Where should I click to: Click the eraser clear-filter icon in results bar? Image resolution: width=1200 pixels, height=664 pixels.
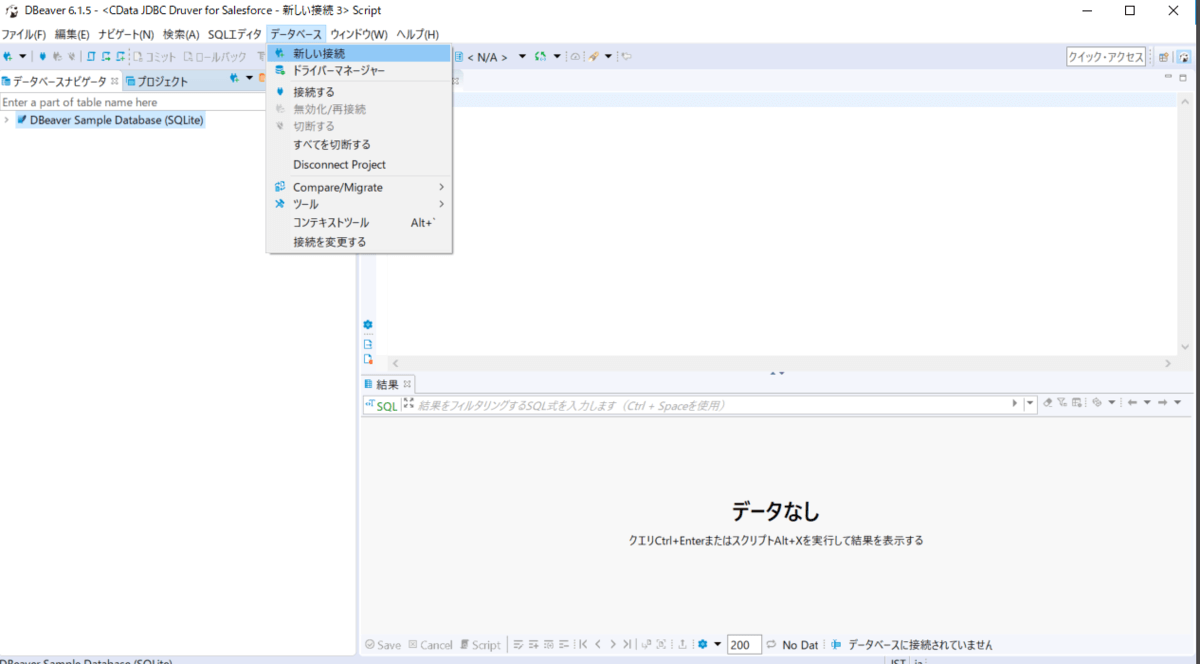[1048, 403]
